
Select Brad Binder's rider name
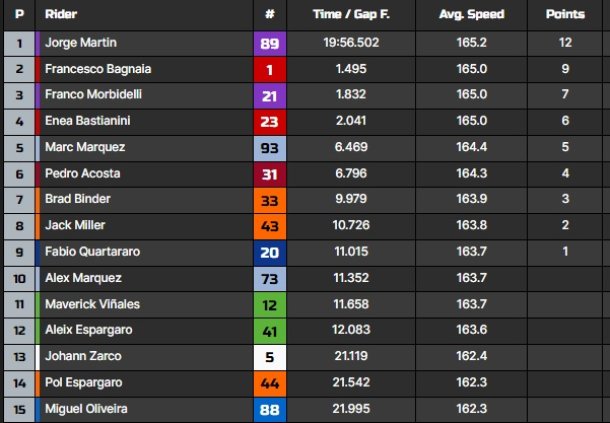coord(78,199)
